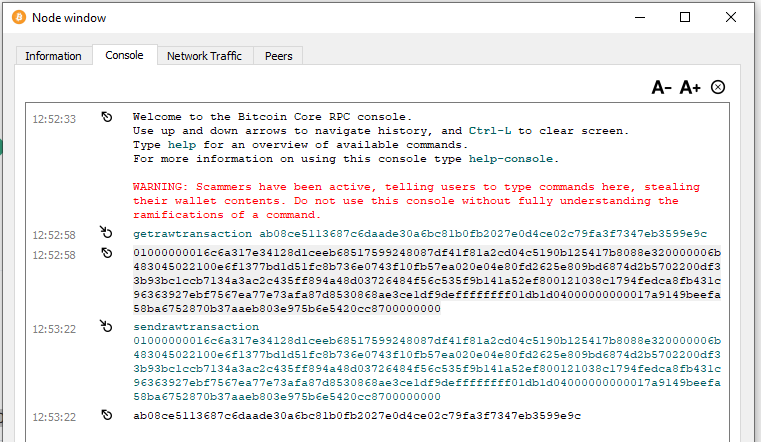The image size is (761, 442).
Task: Open the Network Traffic tab
Action: click(x=204, y=56)
